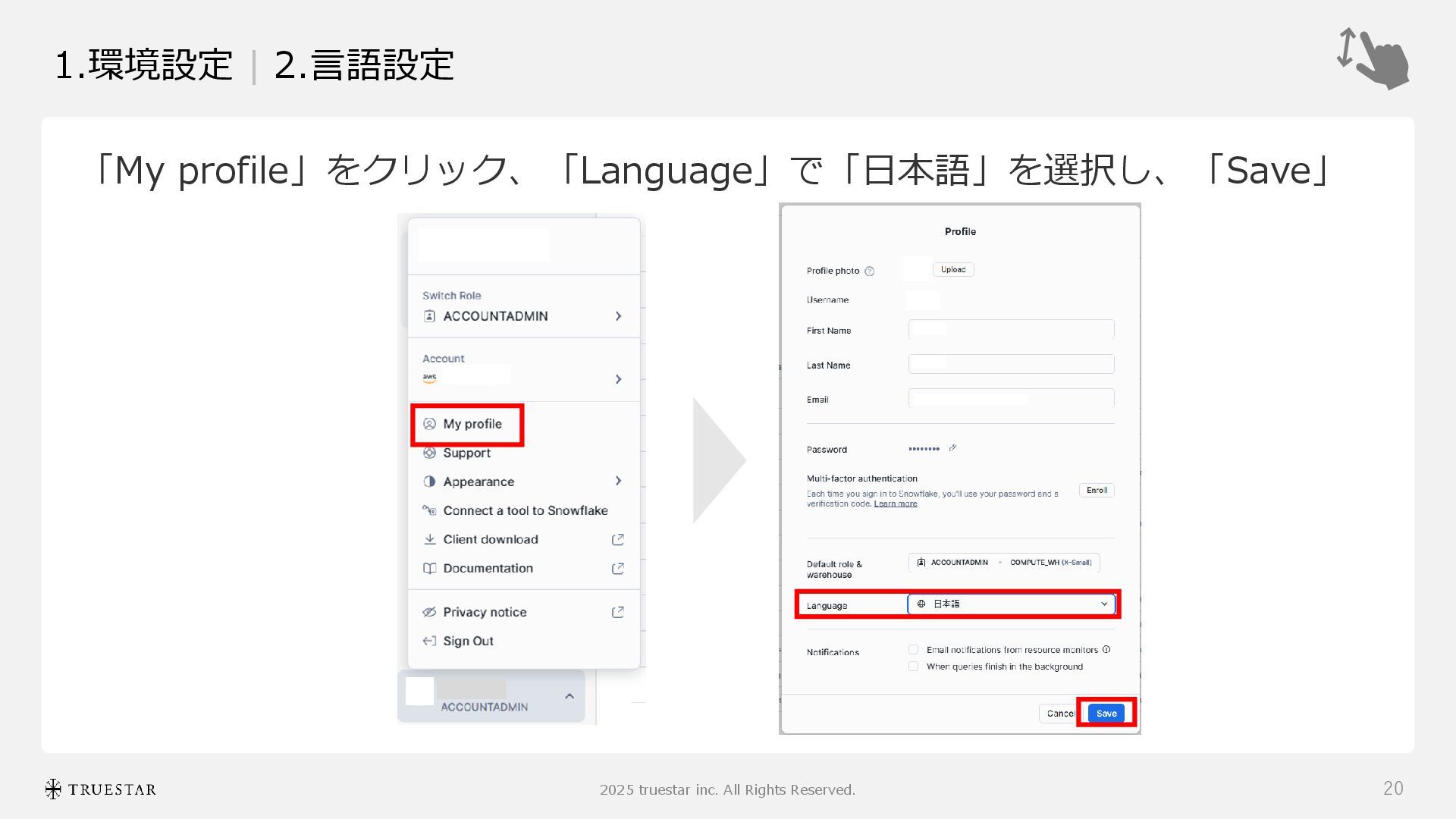Click the blue Save button
This screenshot has height=819, width=1456.
[x=1106, y=714]
